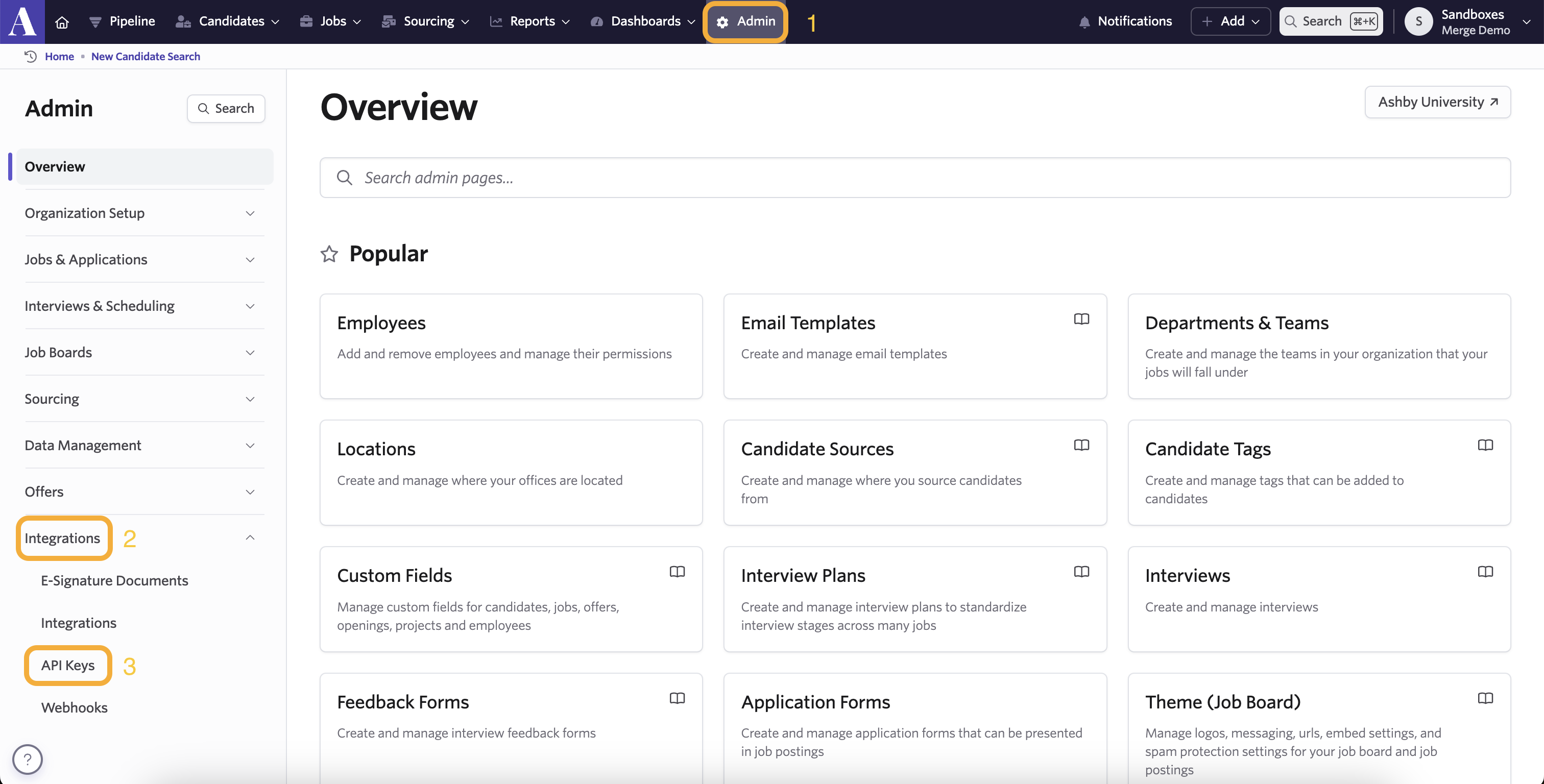Viewport: 1544px width, 784px height.
Task: Open the Email Templates documentation book icon
Action: 1081,319
